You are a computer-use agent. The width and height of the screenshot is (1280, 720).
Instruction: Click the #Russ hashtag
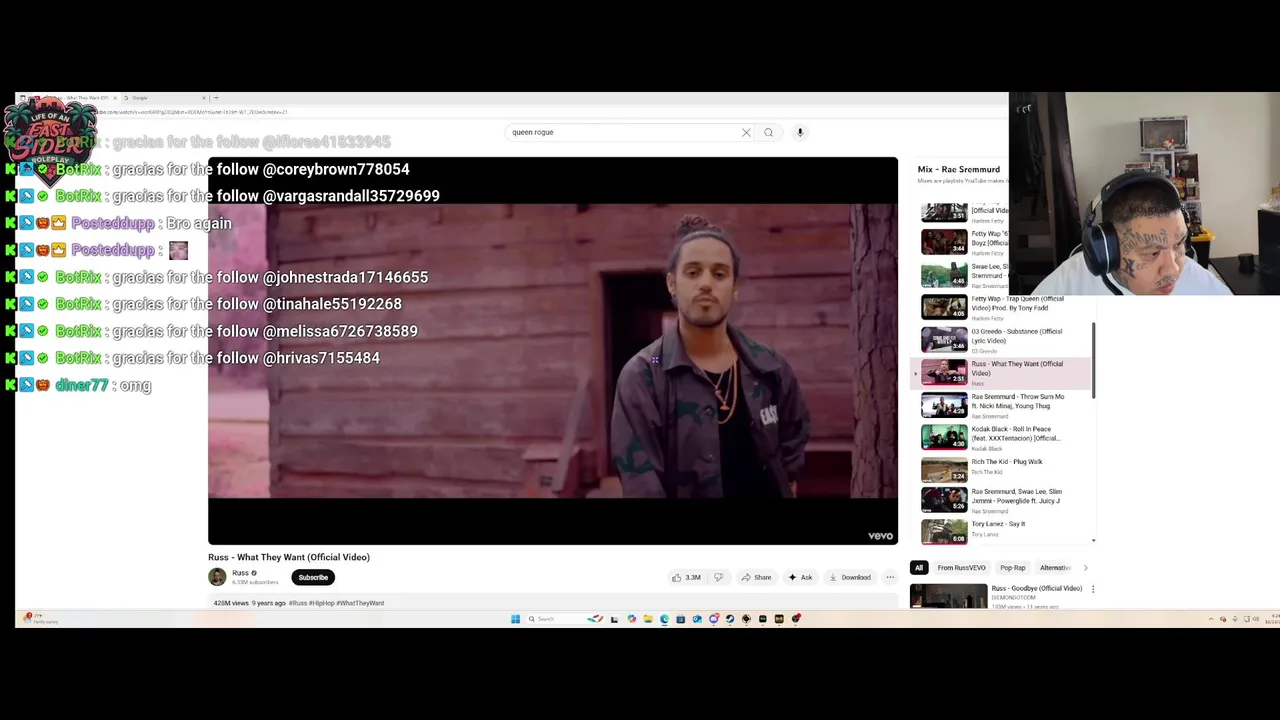pyautogui.click(x=298, y=603)
